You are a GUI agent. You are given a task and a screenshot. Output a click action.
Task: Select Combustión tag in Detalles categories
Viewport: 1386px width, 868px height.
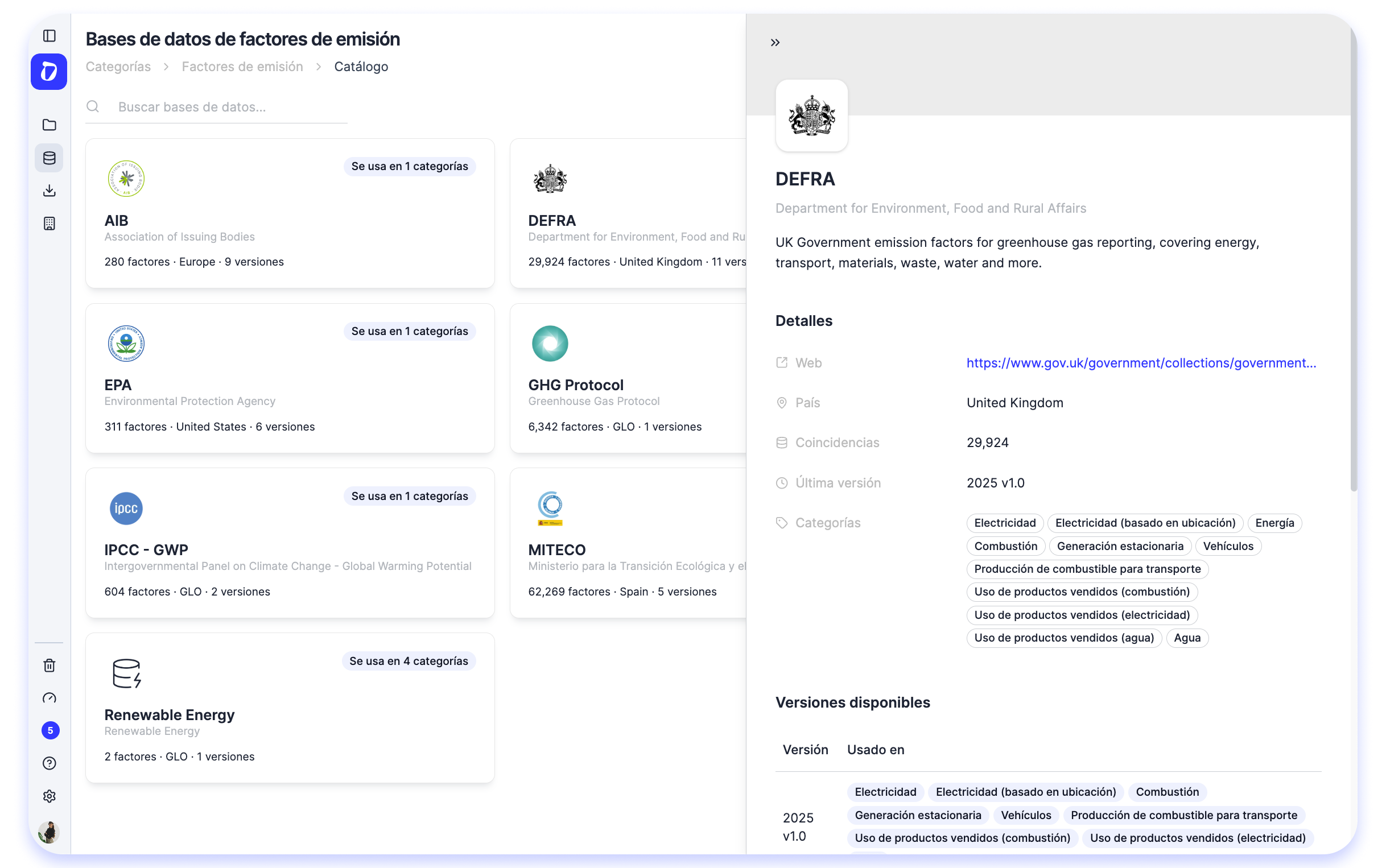click(1005, 546)
